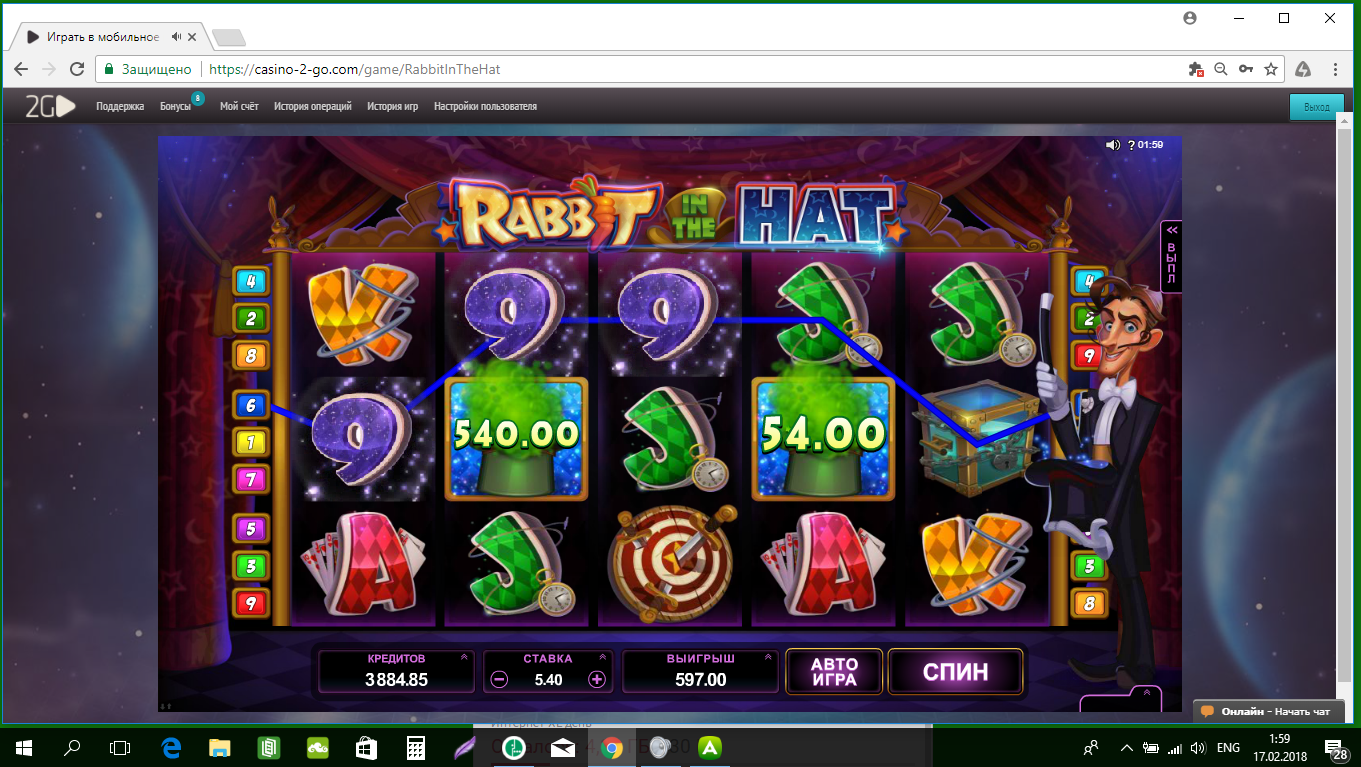Enable auto play with АВТО ИГРА
Viewport: 1361px width, 767px height.
click(834, 672)
